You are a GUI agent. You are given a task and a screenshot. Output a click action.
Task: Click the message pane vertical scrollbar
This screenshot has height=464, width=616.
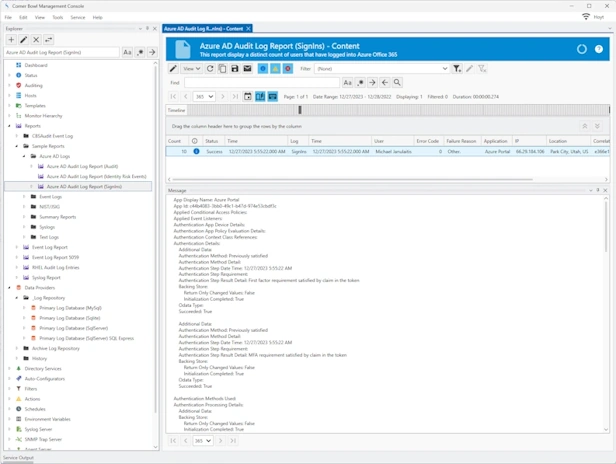pos(606,226)
